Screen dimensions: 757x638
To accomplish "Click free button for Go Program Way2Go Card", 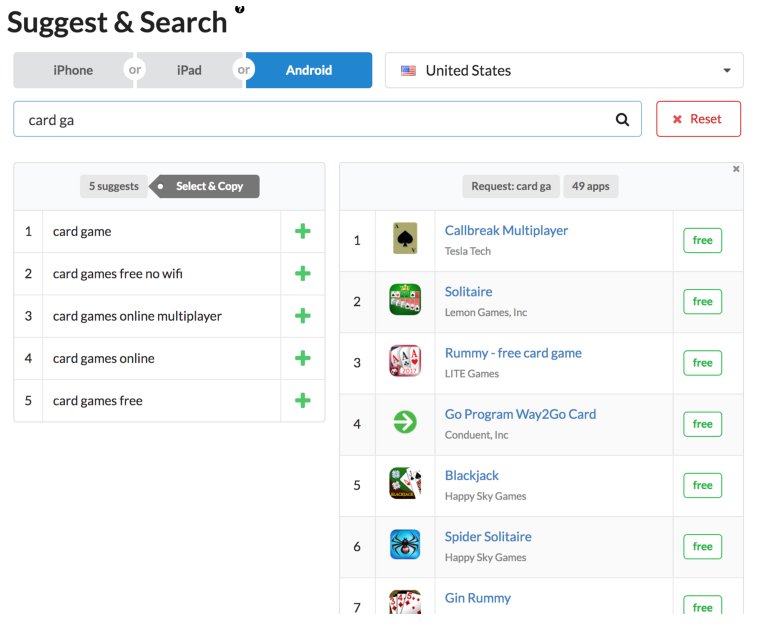I will point(702,424).
